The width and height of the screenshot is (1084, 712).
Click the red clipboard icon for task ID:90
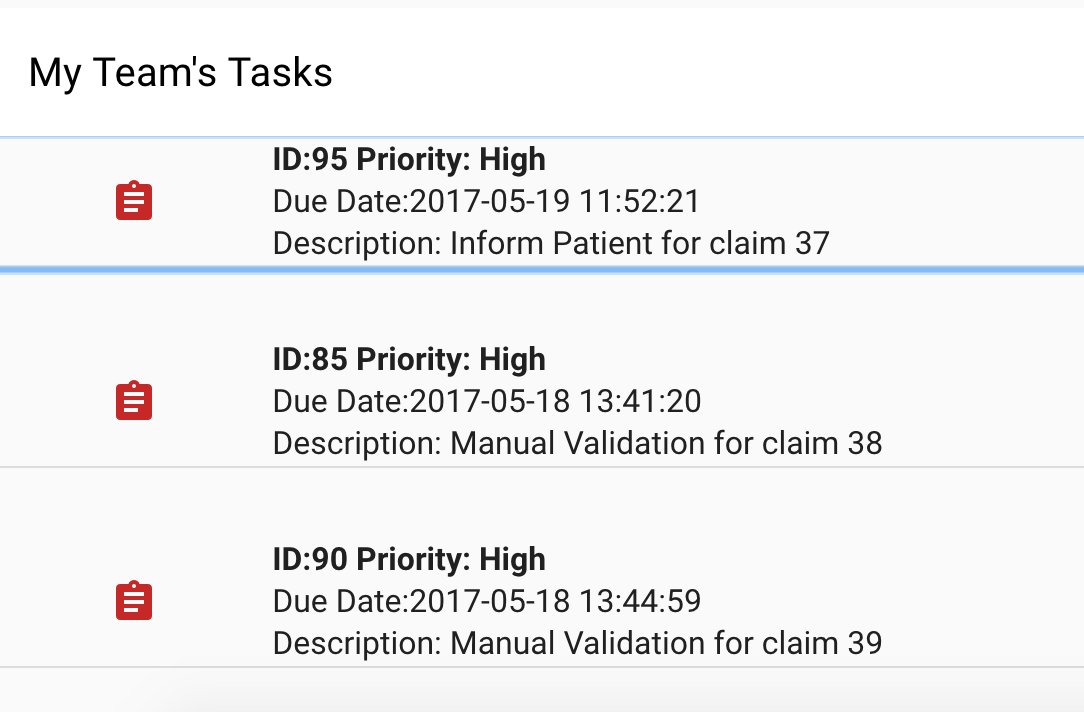pyautogui.click(x=133, y=600)
